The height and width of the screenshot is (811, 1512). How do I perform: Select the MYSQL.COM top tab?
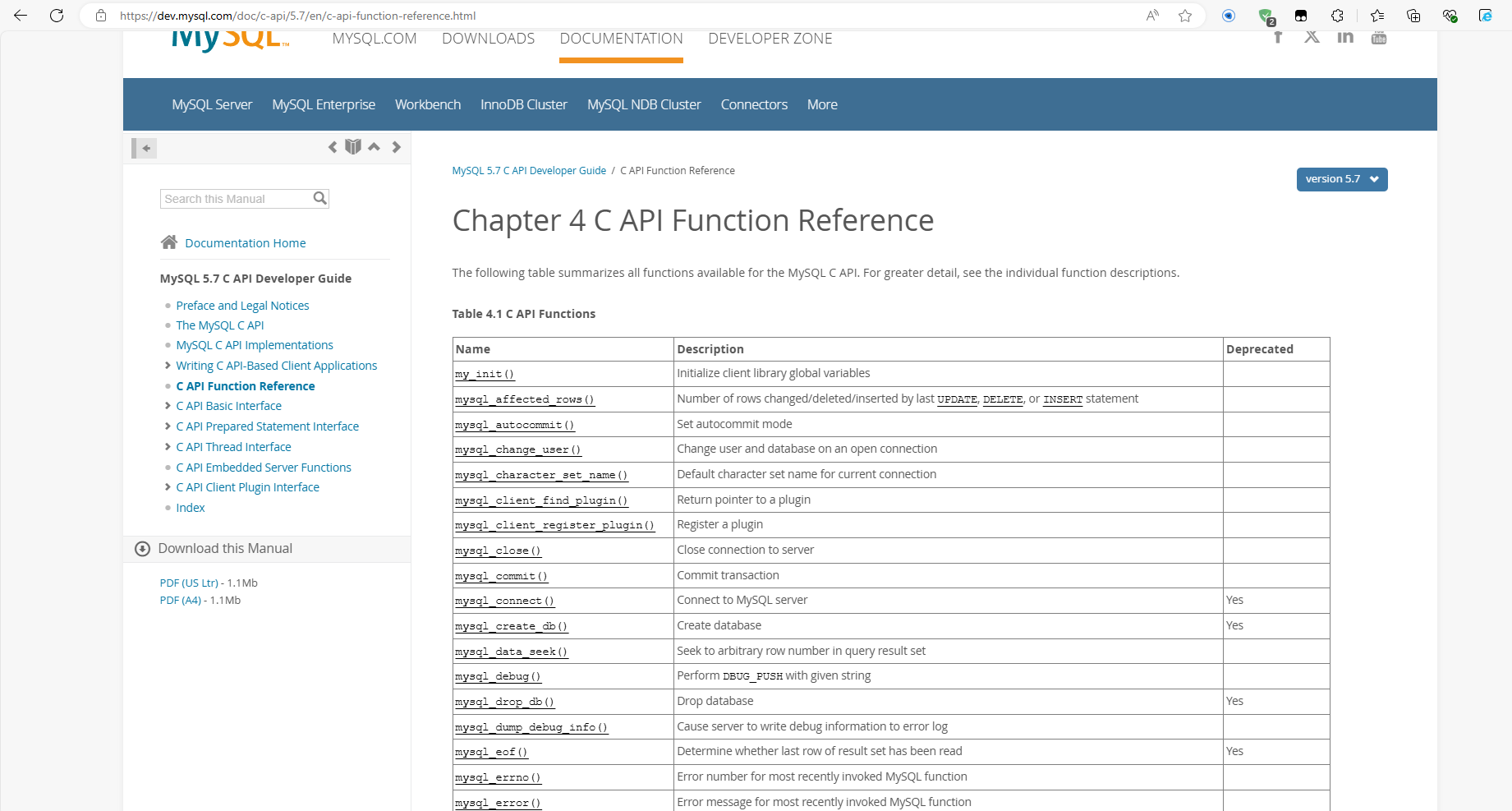(x=375, y=39)
